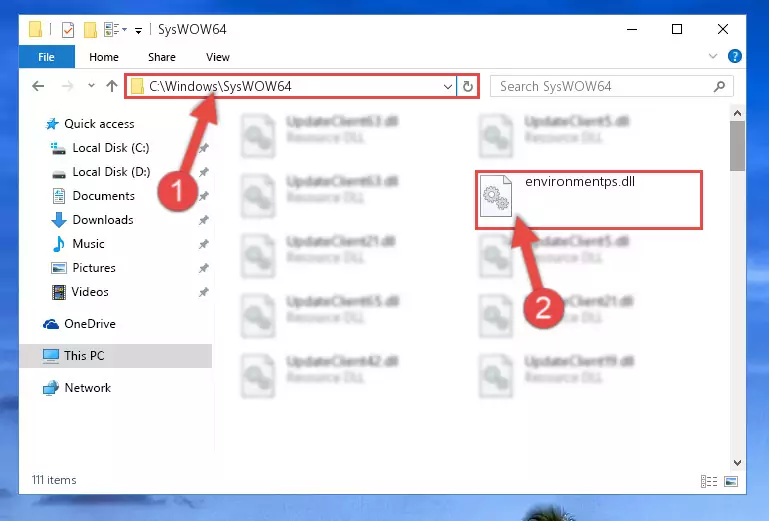Click the pin icon beside Local Disk (C:)
The height and width of the screenshot is (521, 769).
pyautogui.click(x=204, y=148)
